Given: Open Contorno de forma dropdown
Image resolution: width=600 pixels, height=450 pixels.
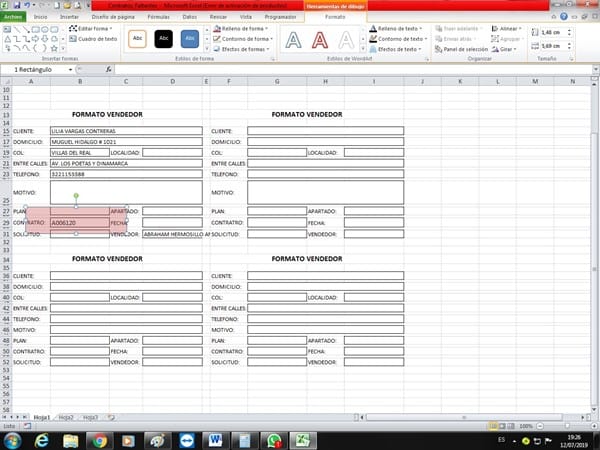Looking at the screenshot, I should tap(243, 39).
